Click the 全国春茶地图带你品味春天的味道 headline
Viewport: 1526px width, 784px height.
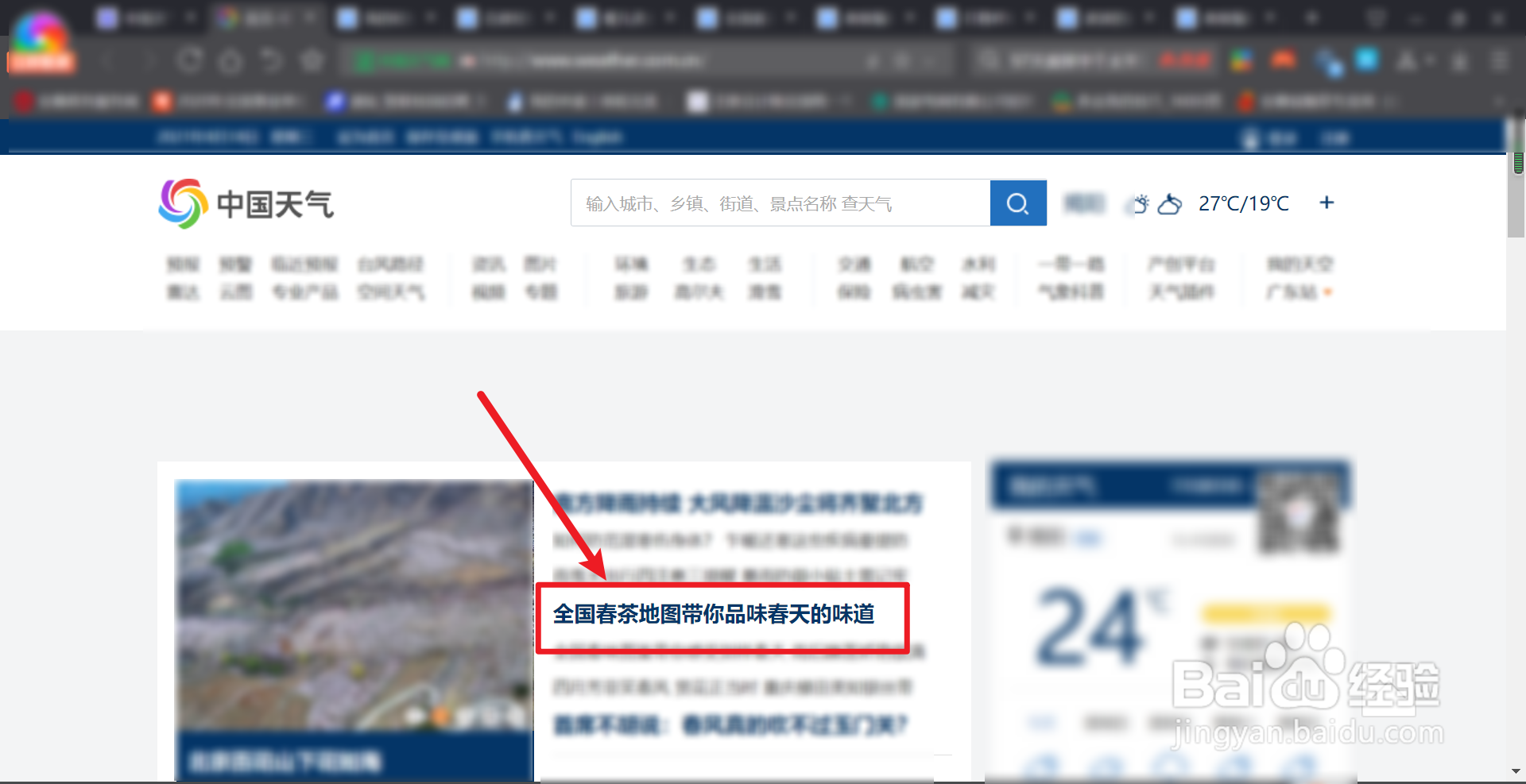(x=713, y=613)
